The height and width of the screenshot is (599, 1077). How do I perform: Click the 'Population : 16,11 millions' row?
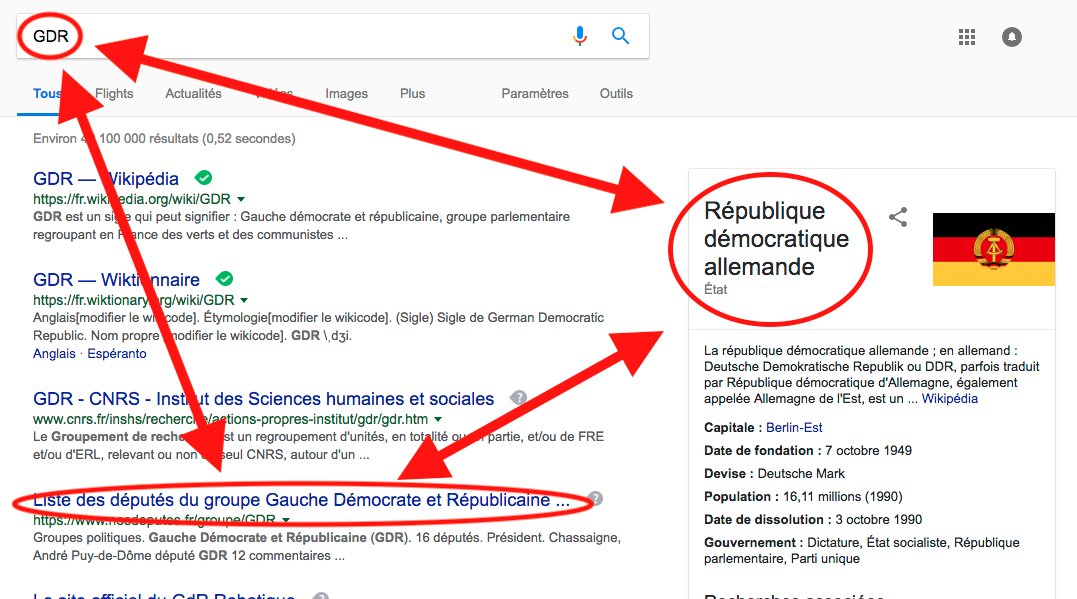803,497
